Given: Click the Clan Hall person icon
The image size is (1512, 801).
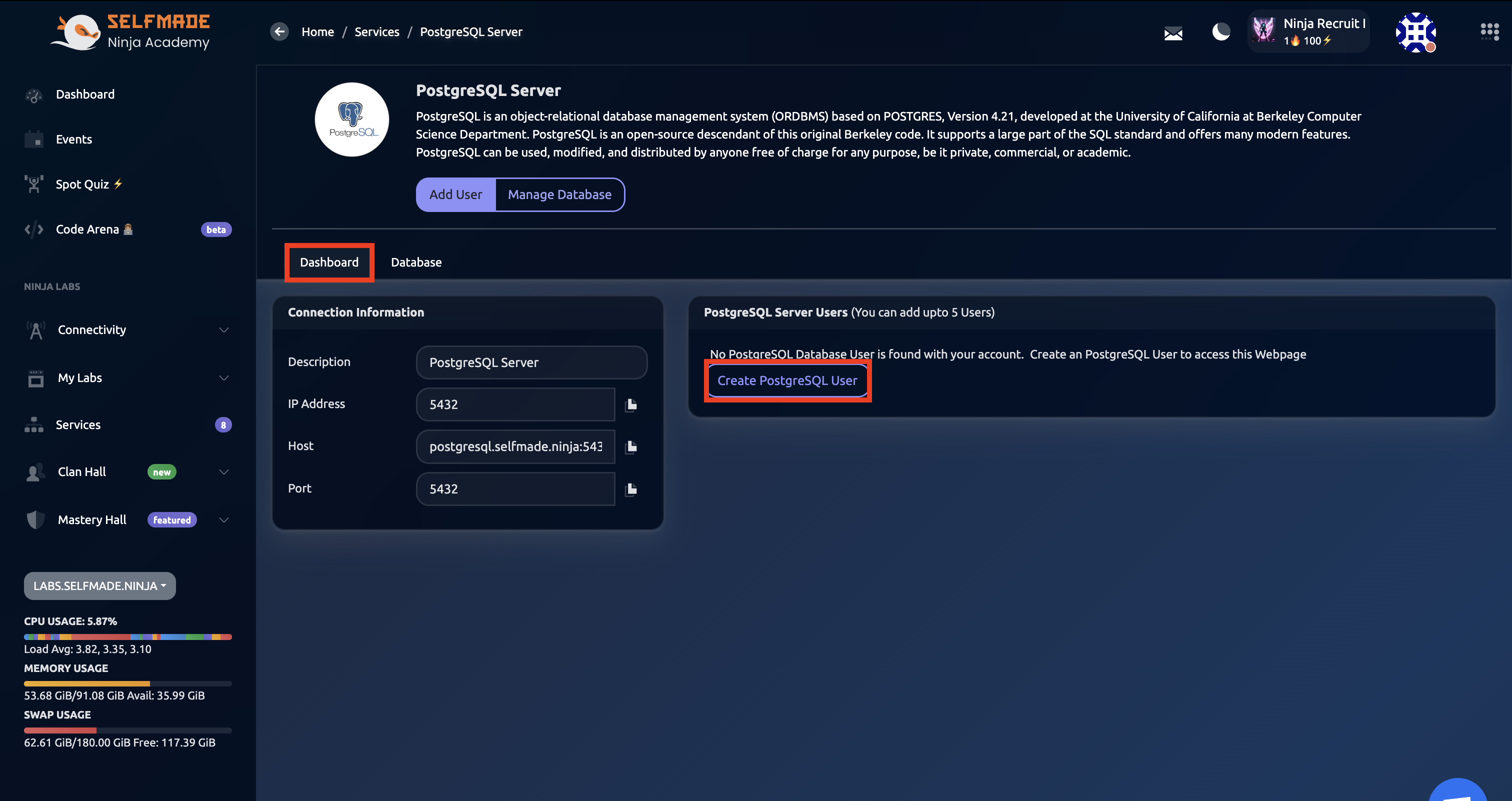Looking at the screenshot, I should 36,472.
